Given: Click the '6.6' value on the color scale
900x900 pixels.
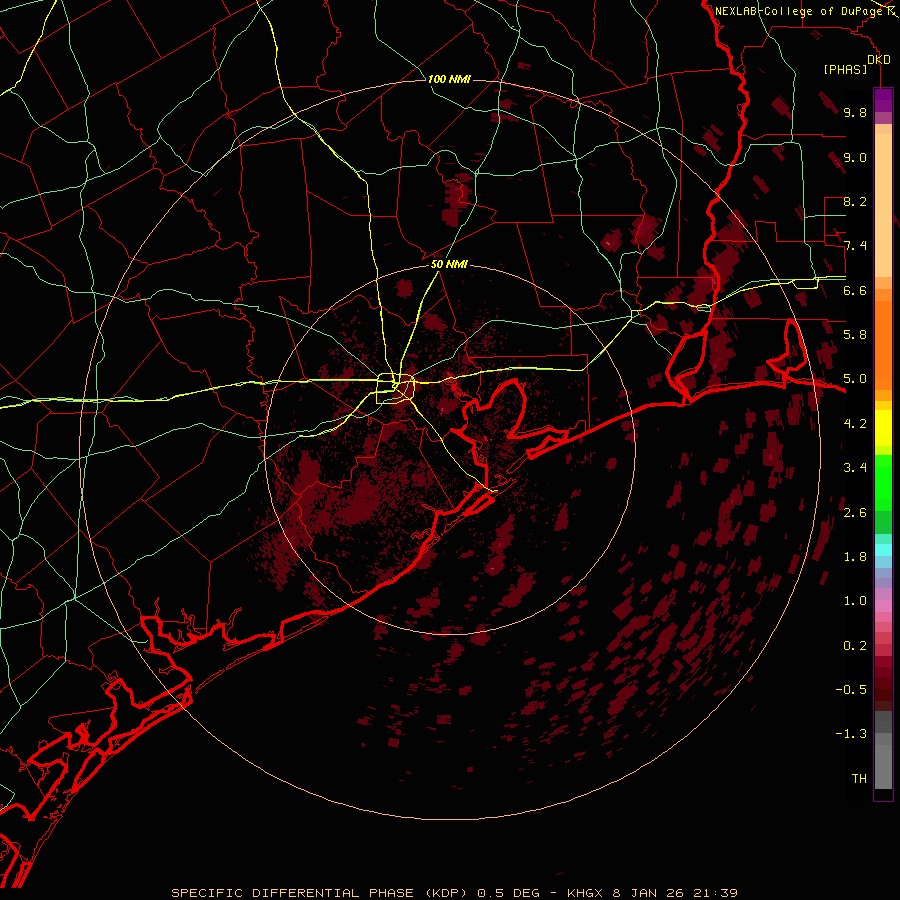Looking at the screenshot, I should [x=855, y=290].
